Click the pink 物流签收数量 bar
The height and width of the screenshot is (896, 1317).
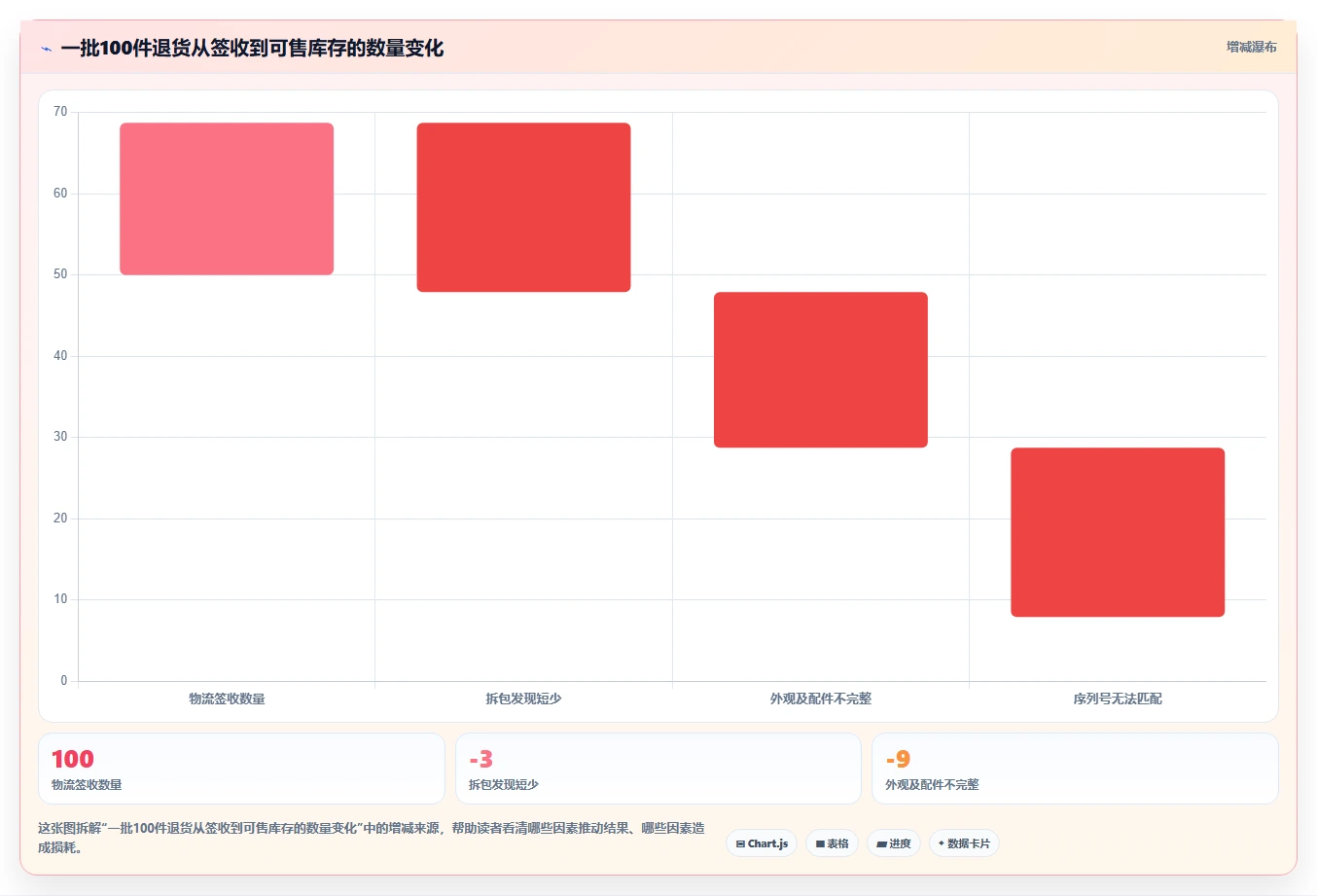[227, 198]
